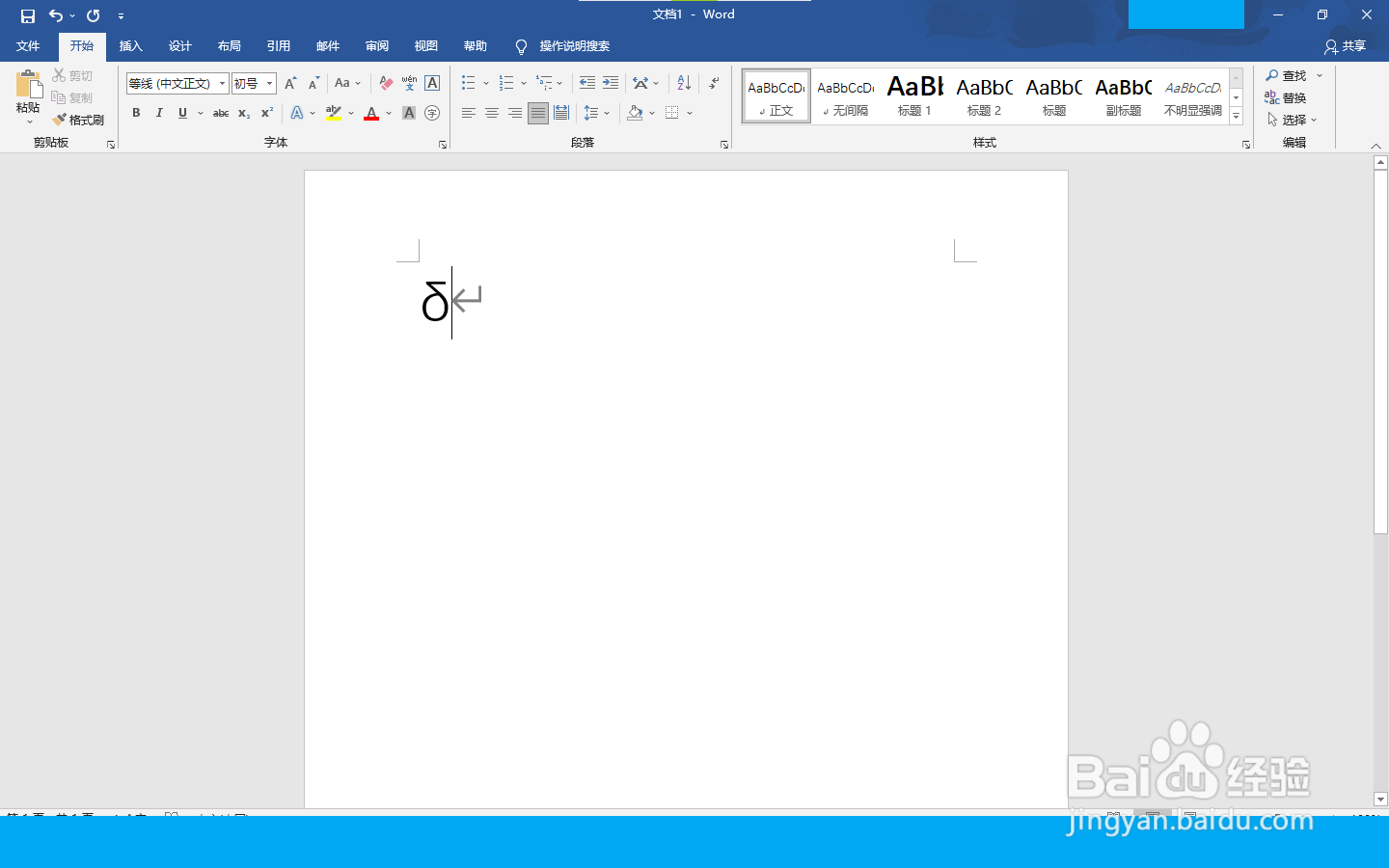Clear all formatting with the eraser icon

[386, 83]
